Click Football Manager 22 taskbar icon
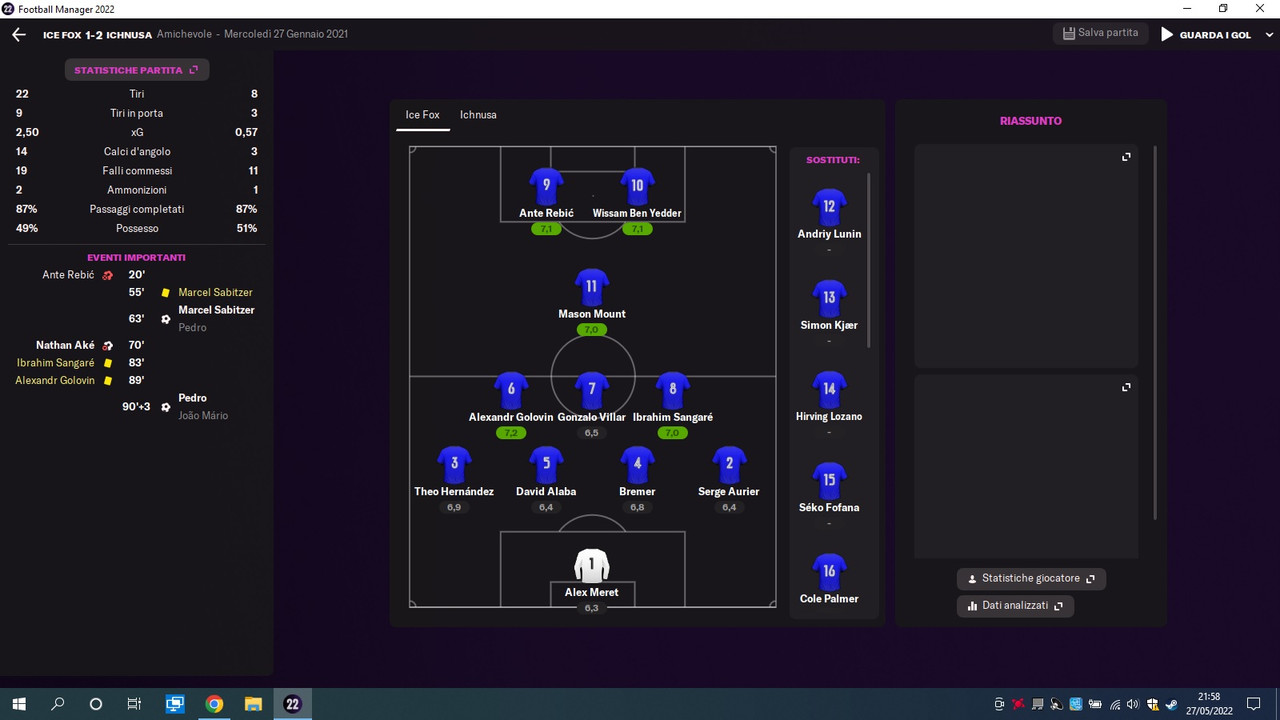1280x720 pixels. (x=292, y=704)
